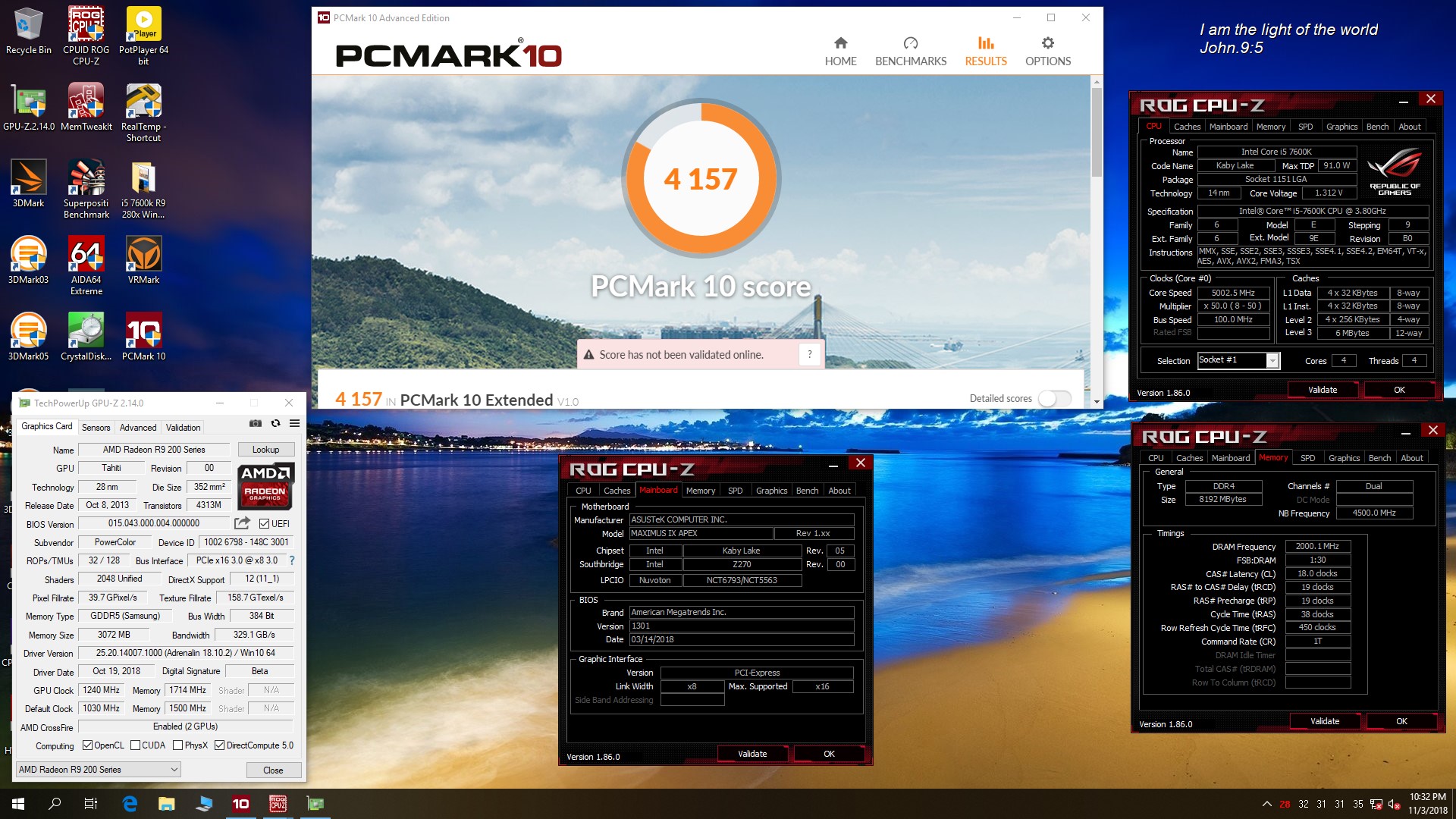The image size is (1456, 819).
Task: Open CrystalDiskMark desktop icon
Action: pyautogui.click(x=86, y=337)
